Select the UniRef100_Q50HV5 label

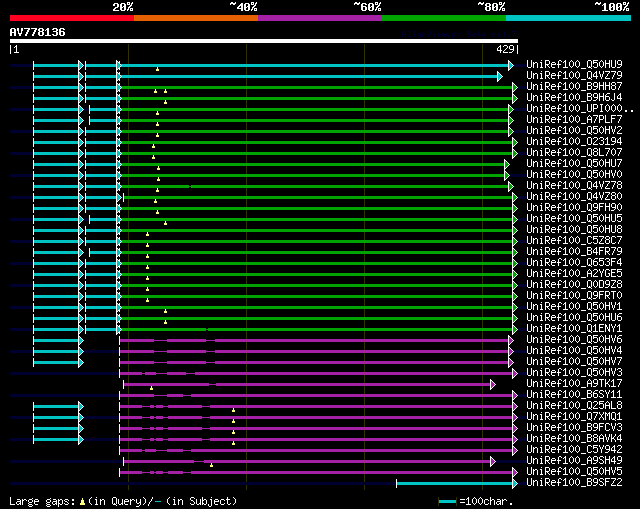click(574, 472)
